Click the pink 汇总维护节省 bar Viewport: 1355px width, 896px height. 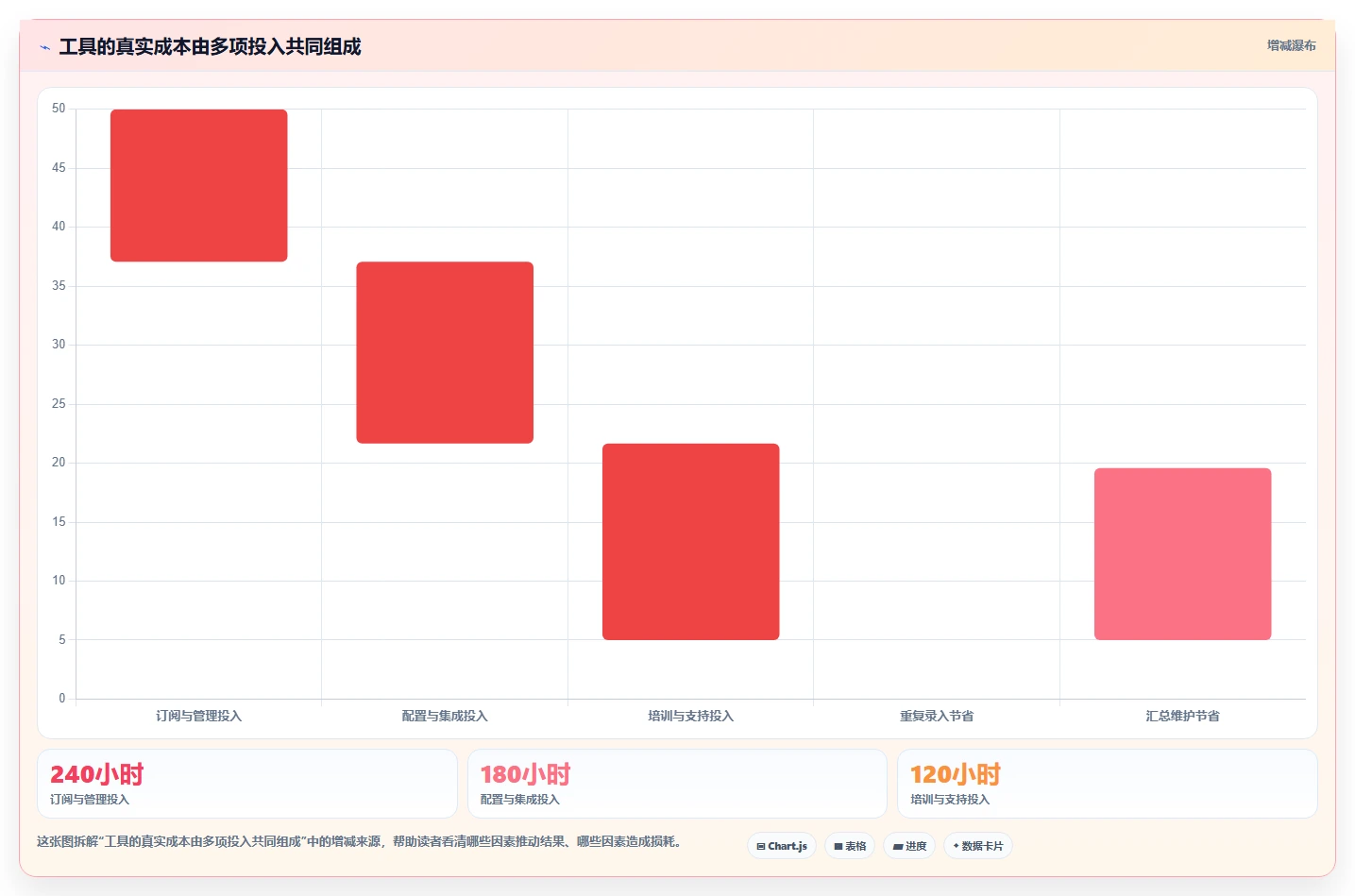(x=1183, y=554)
